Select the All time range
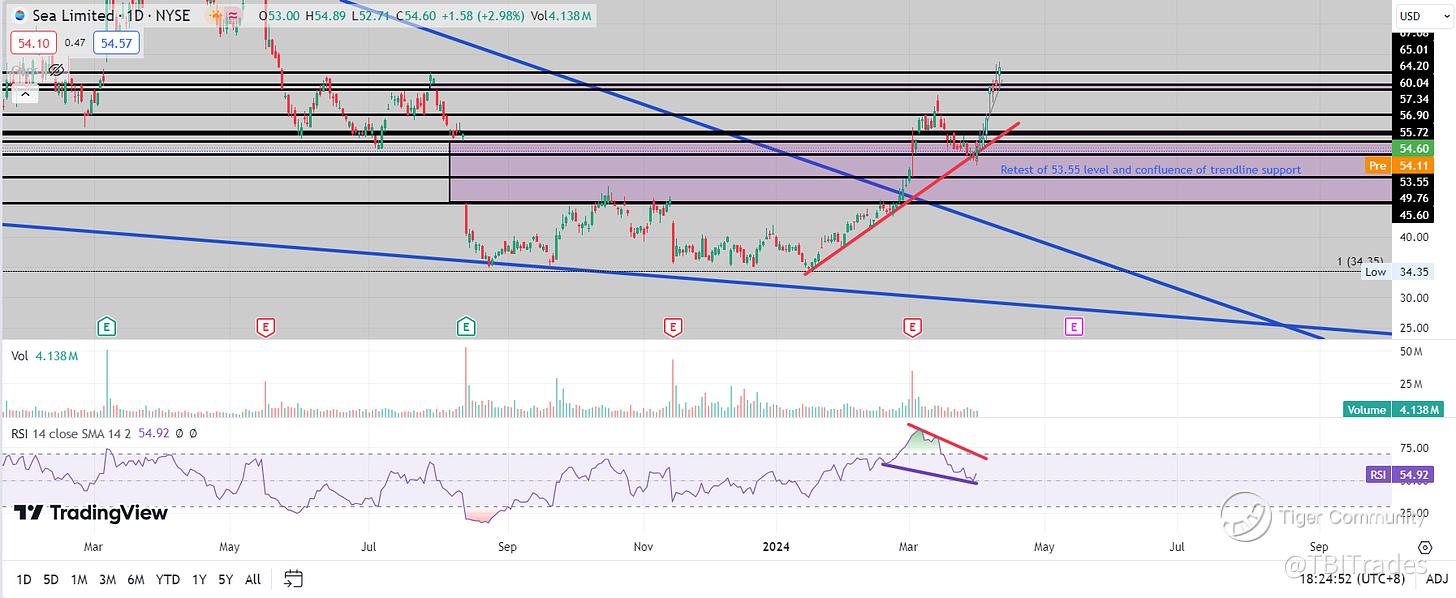This screenshot has height=598, width=1456. pos(253,579)
